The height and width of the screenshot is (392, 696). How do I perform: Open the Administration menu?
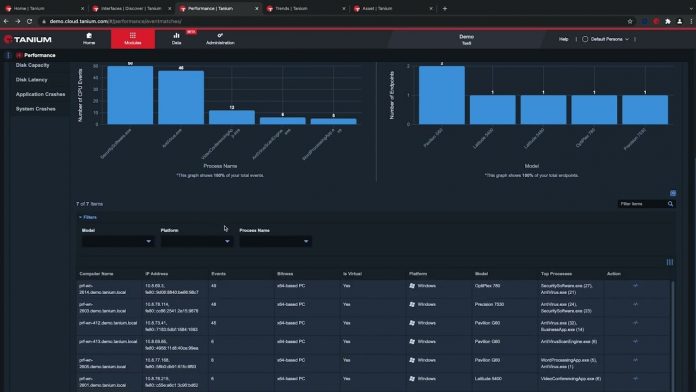click(220, 39)
